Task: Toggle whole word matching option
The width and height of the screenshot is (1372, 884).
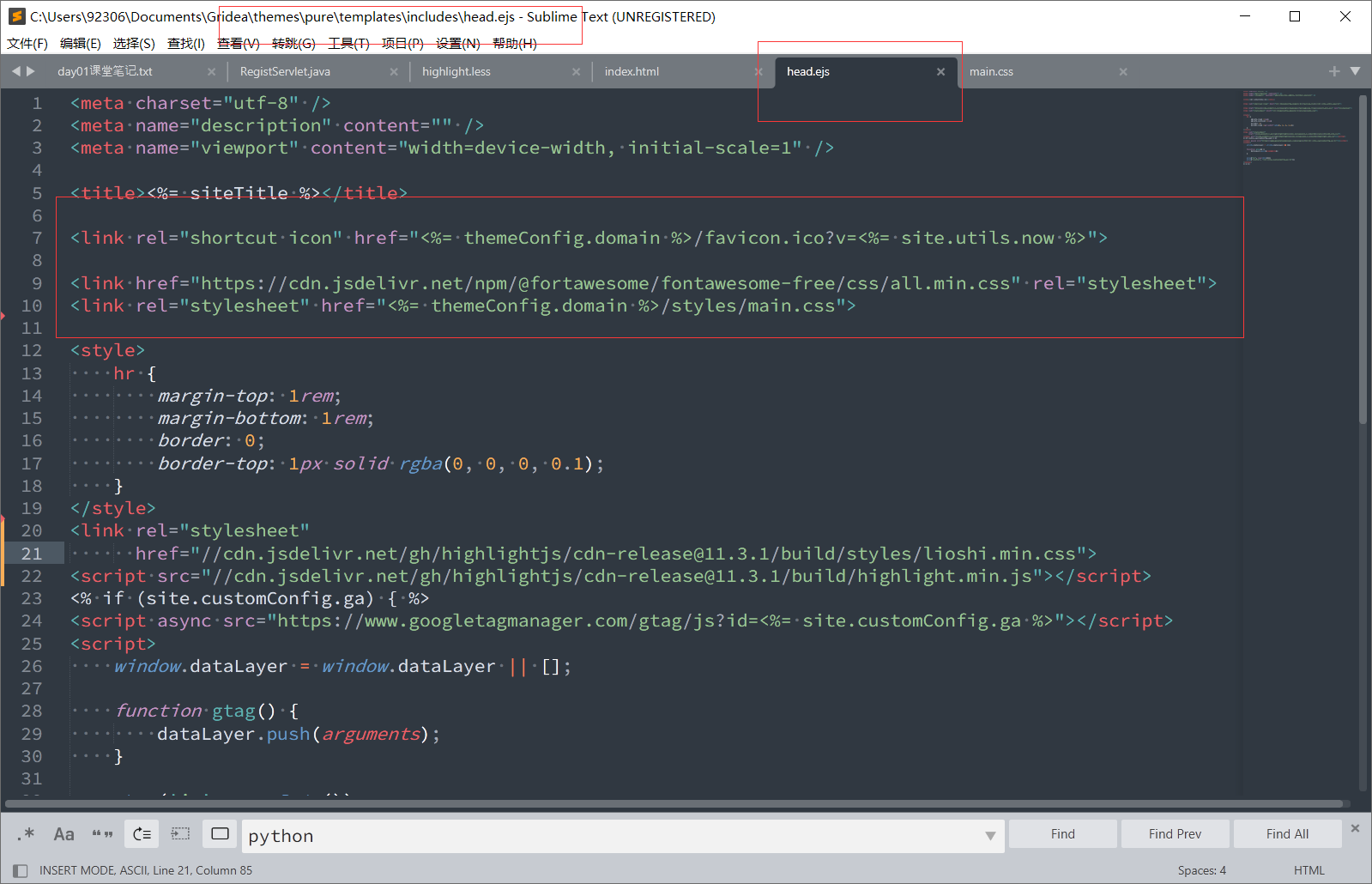Action: tap(103, 833)
